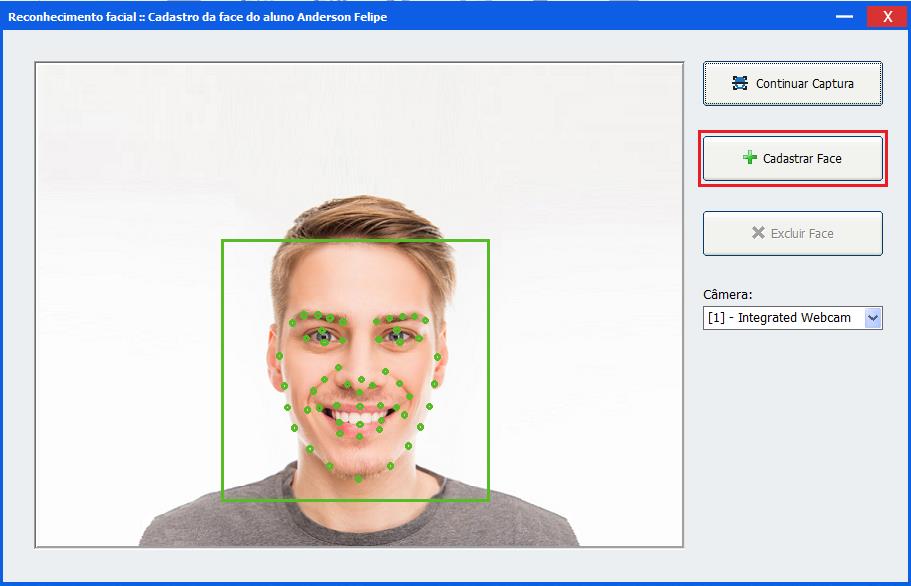Open the Câmera dropdown arrow
Image resolution: width=911 pixels, height=586 pixels.
pyautogui.click(x=873, y=318)
